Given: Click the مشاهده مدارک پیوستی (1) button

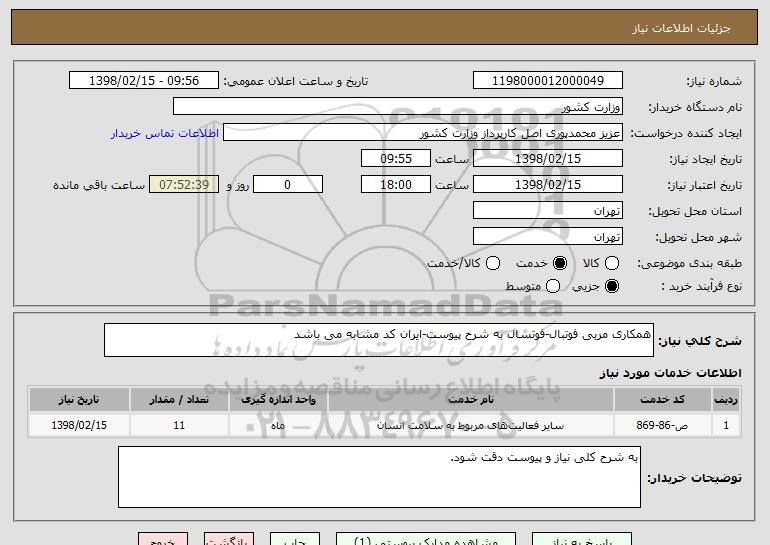Looking at the screenshot, I should 426,539.
